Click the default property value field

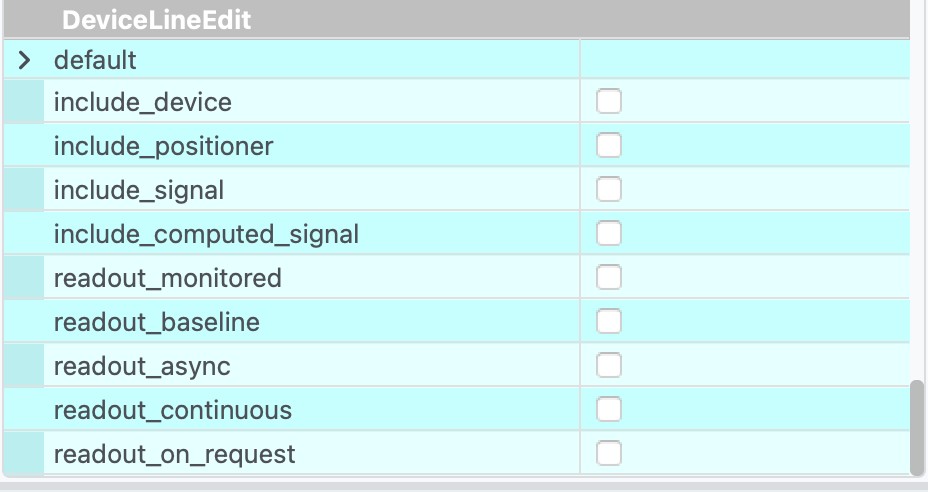coord(744,60)
